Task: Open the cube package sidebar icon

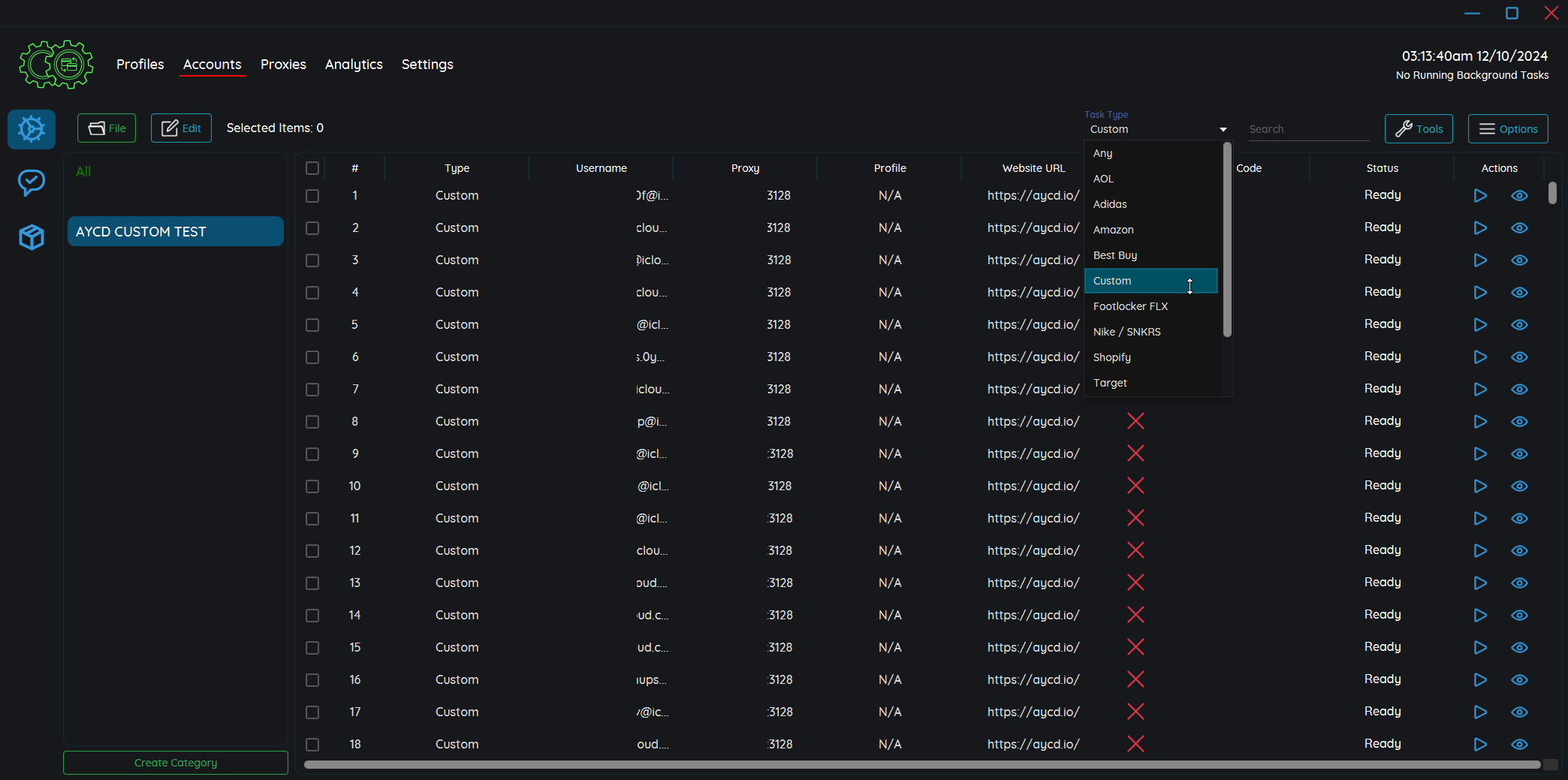Action: 32,237
